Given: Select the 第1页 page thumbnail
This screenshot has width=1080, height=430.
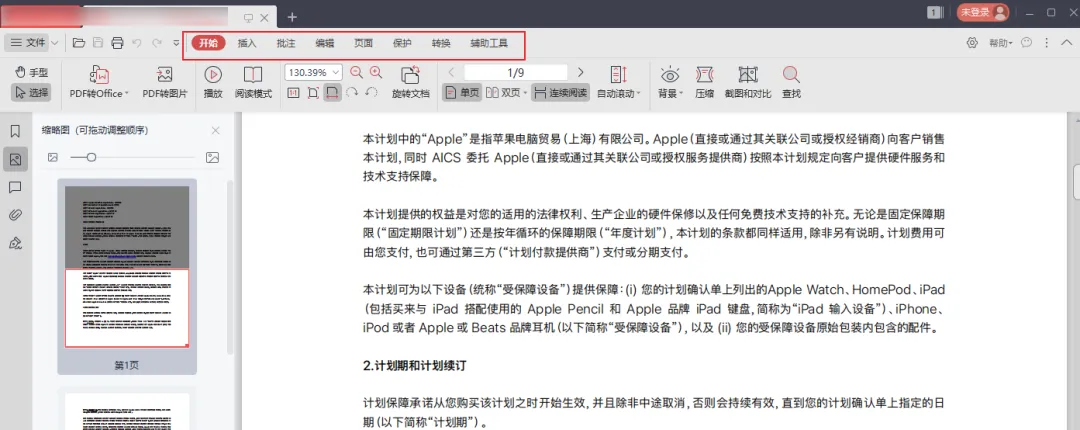Looking at the screenshot, I should [127, 276].
